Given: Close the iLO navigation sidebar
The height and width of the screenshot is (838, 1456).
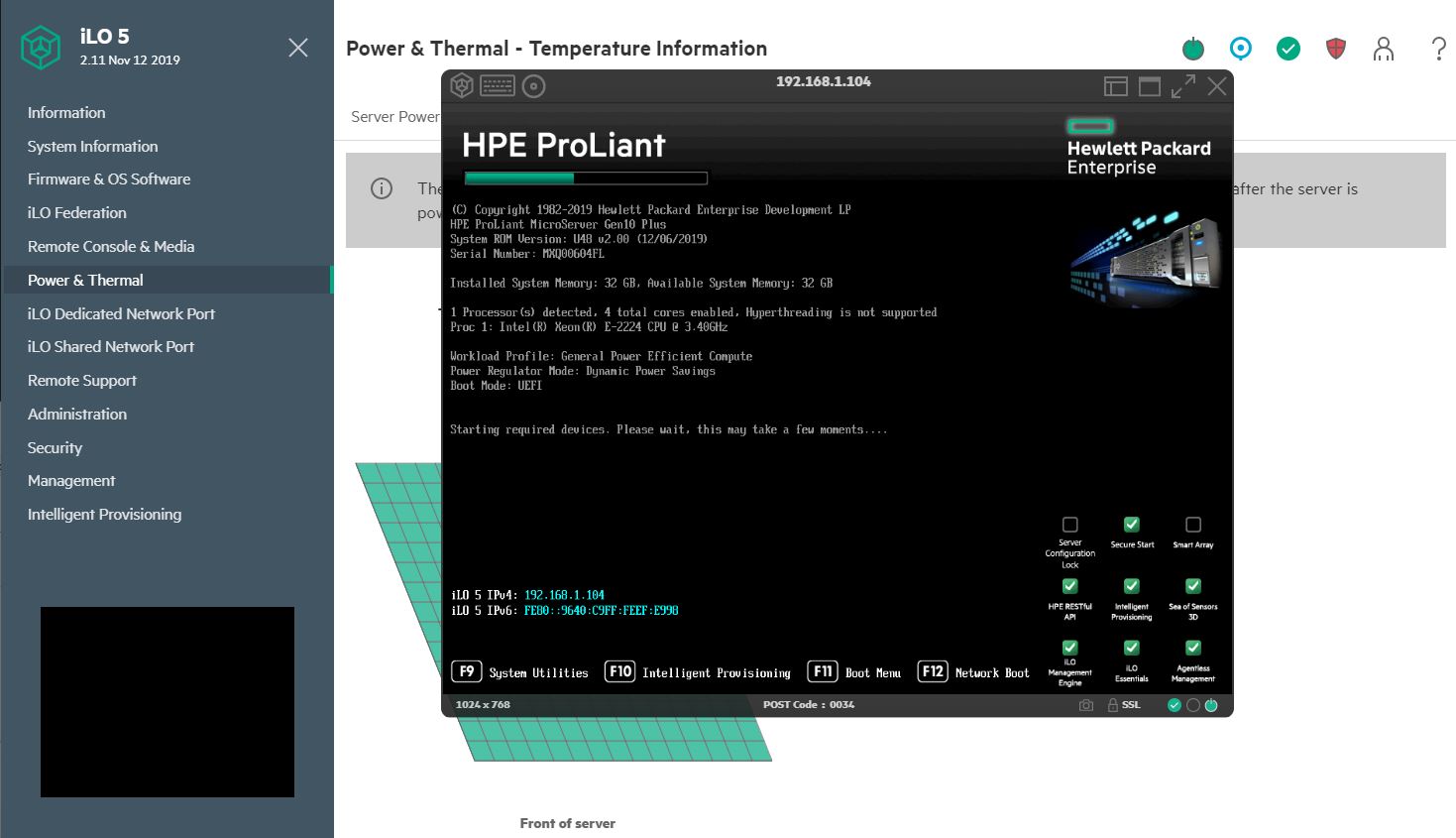Looking at the screenshot, I should tap(297, 48).
